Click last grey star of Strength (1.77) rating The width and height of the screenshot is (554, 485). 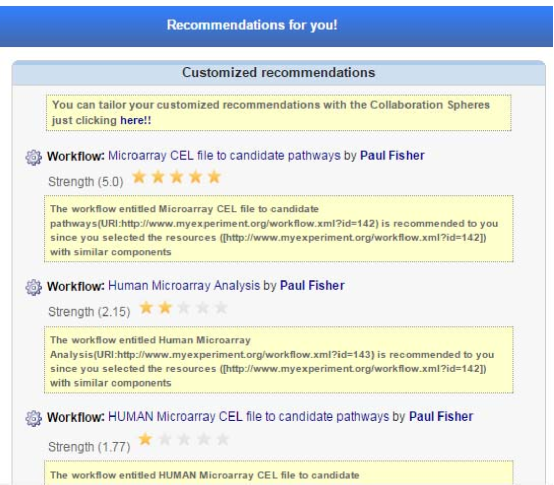(x=223, y=439)
